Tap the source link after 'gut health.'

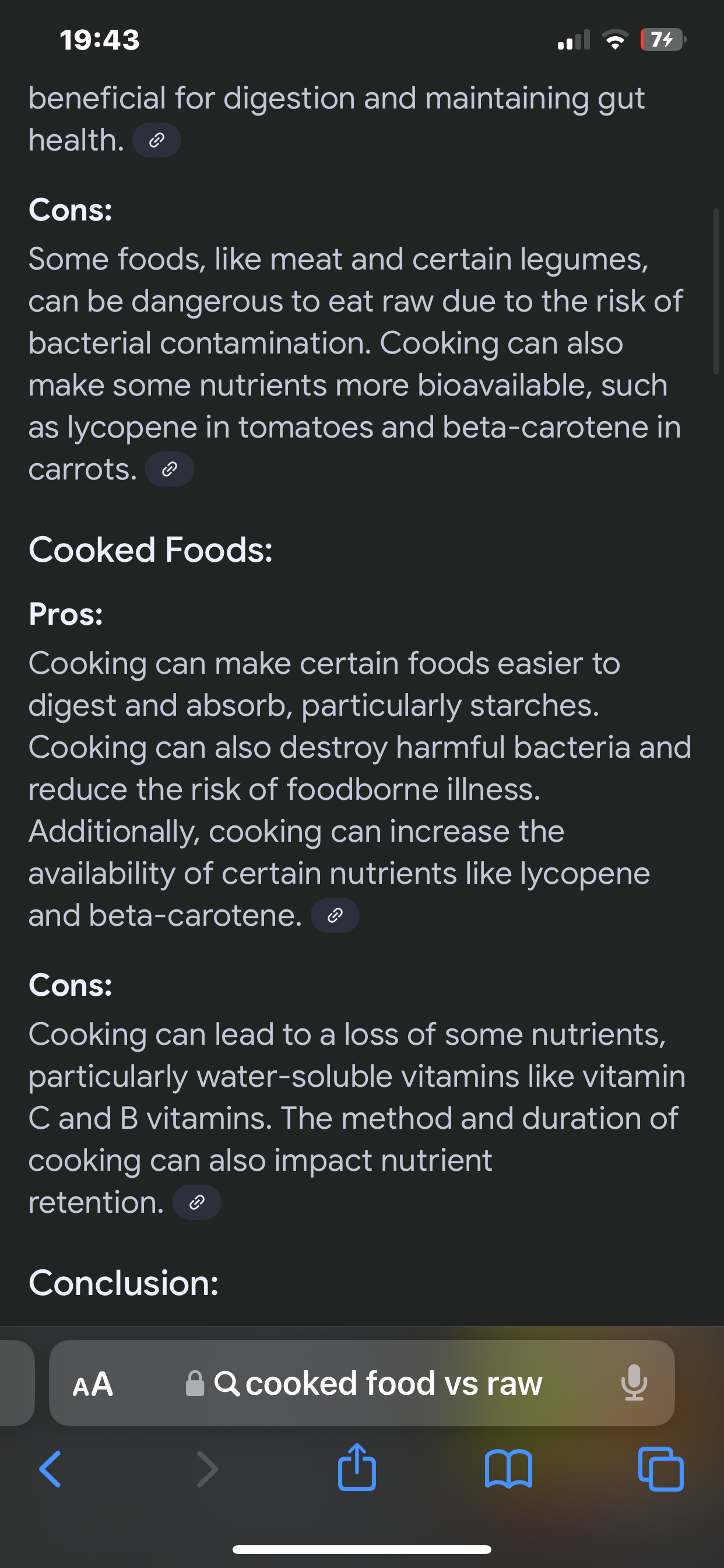click(156, 140)
